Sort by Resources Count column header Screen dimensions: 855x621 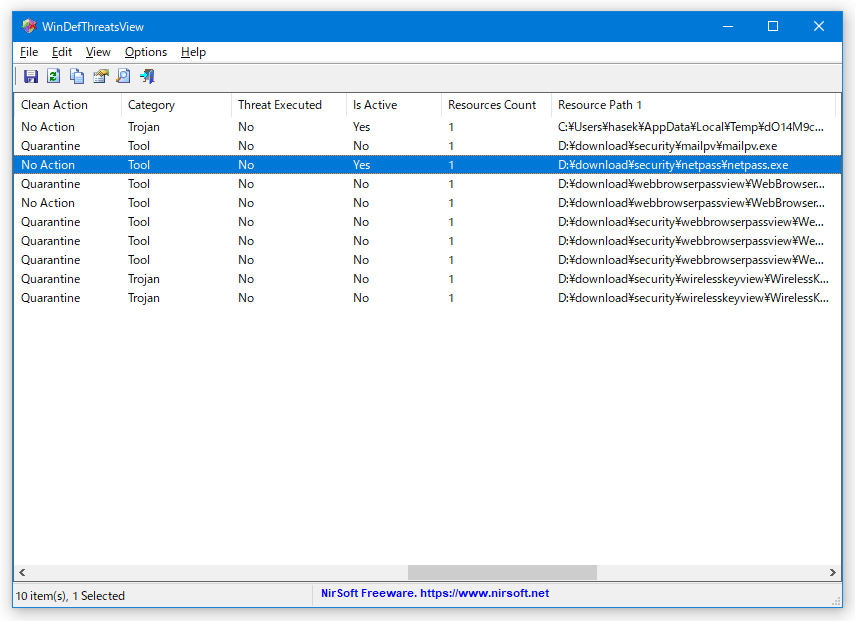pos(496,105)
